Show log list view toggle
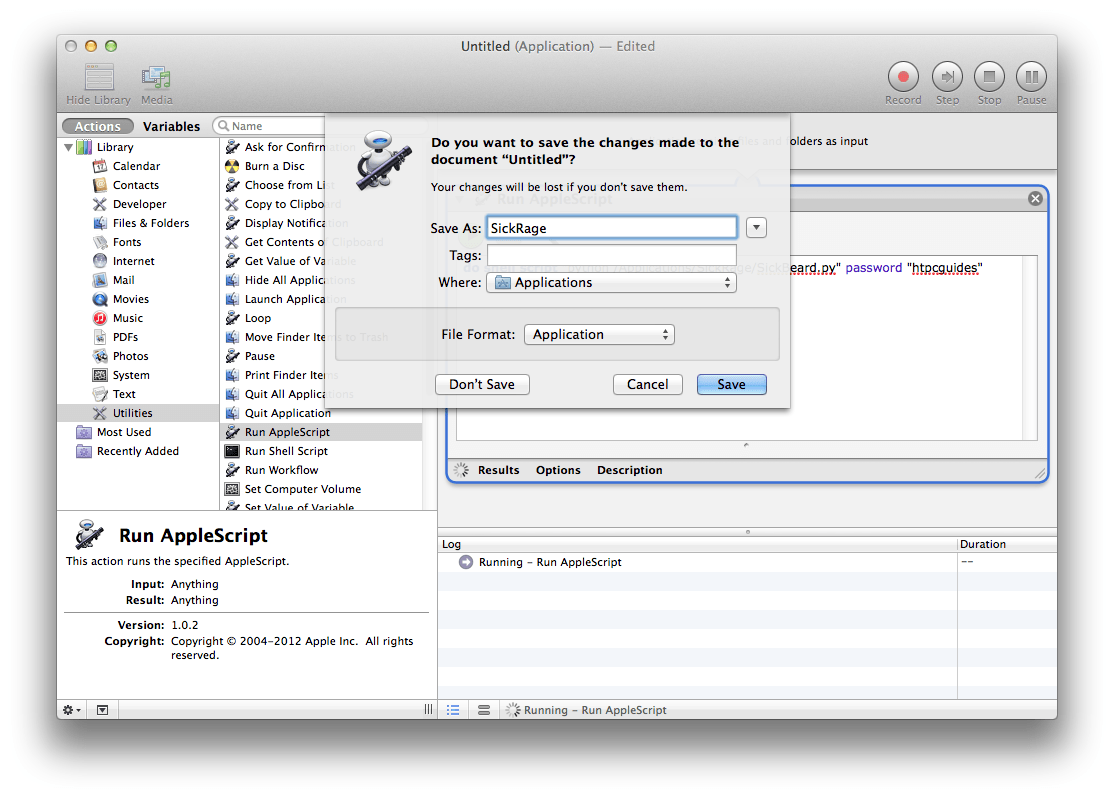This screenshot has height=798, width=1114. pos(453,710)
